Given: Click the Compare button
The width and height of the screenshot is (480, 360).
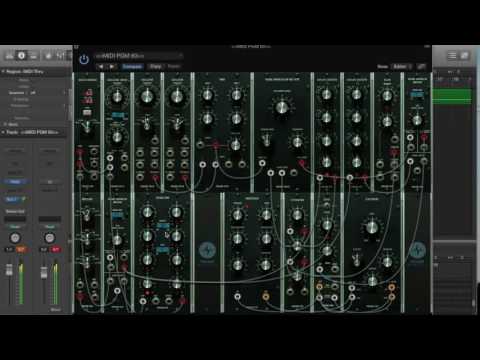Looking at the screenshot, I should [132, 67].
